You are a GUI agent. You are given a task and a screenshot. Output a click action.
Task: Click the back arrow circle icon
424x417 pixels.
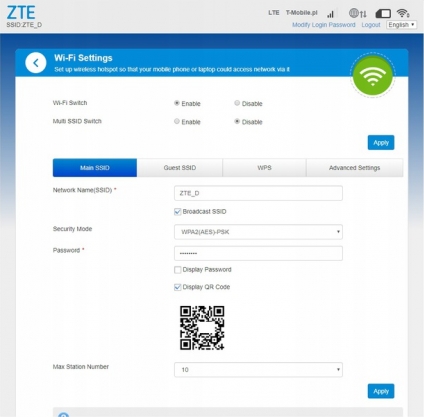36,63
